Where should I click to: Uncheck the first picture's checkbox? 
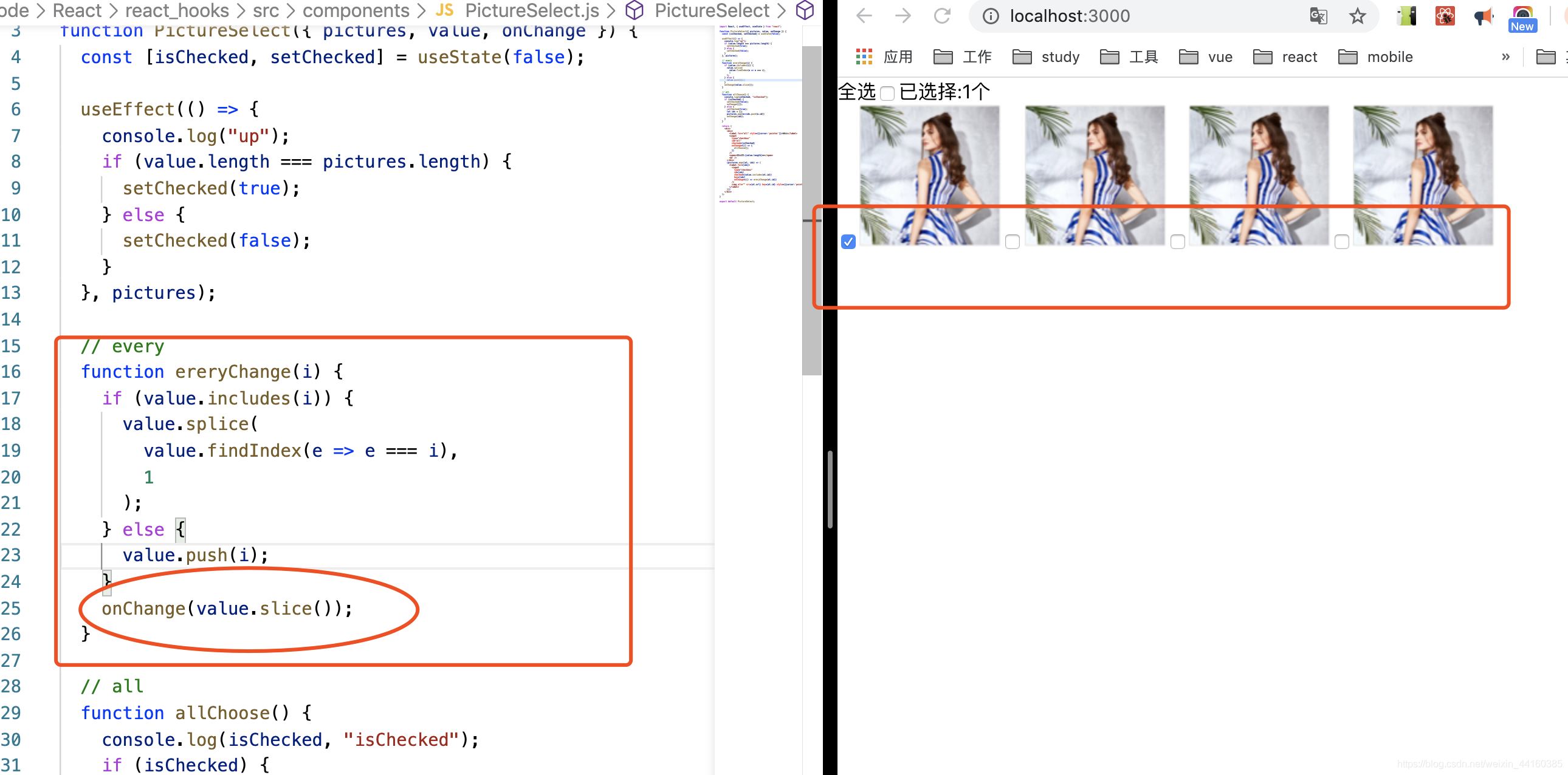click(848, 242)
